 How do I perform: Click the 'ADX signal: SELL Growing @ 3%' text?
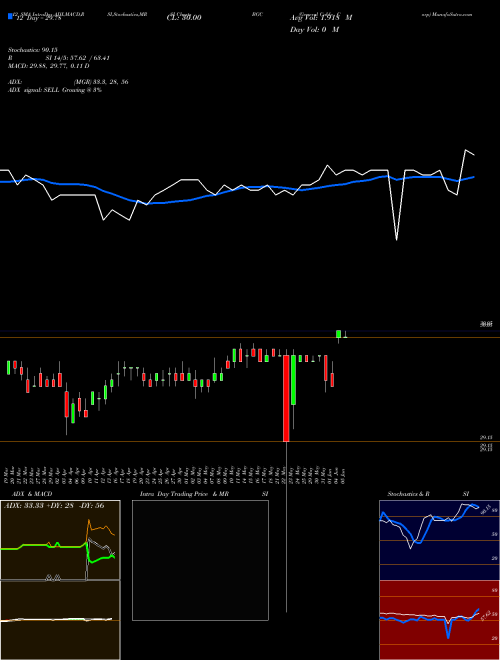coord(55,90)
